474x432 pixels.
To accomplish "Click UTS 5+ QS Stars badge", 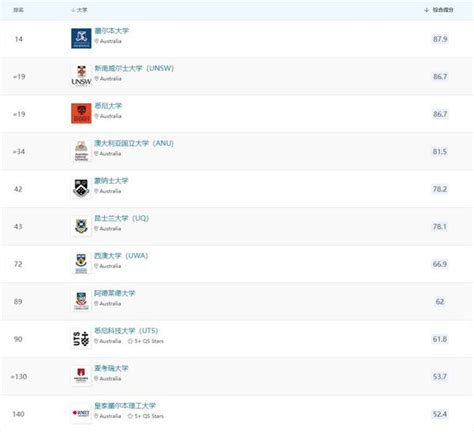I will point(146,341).
